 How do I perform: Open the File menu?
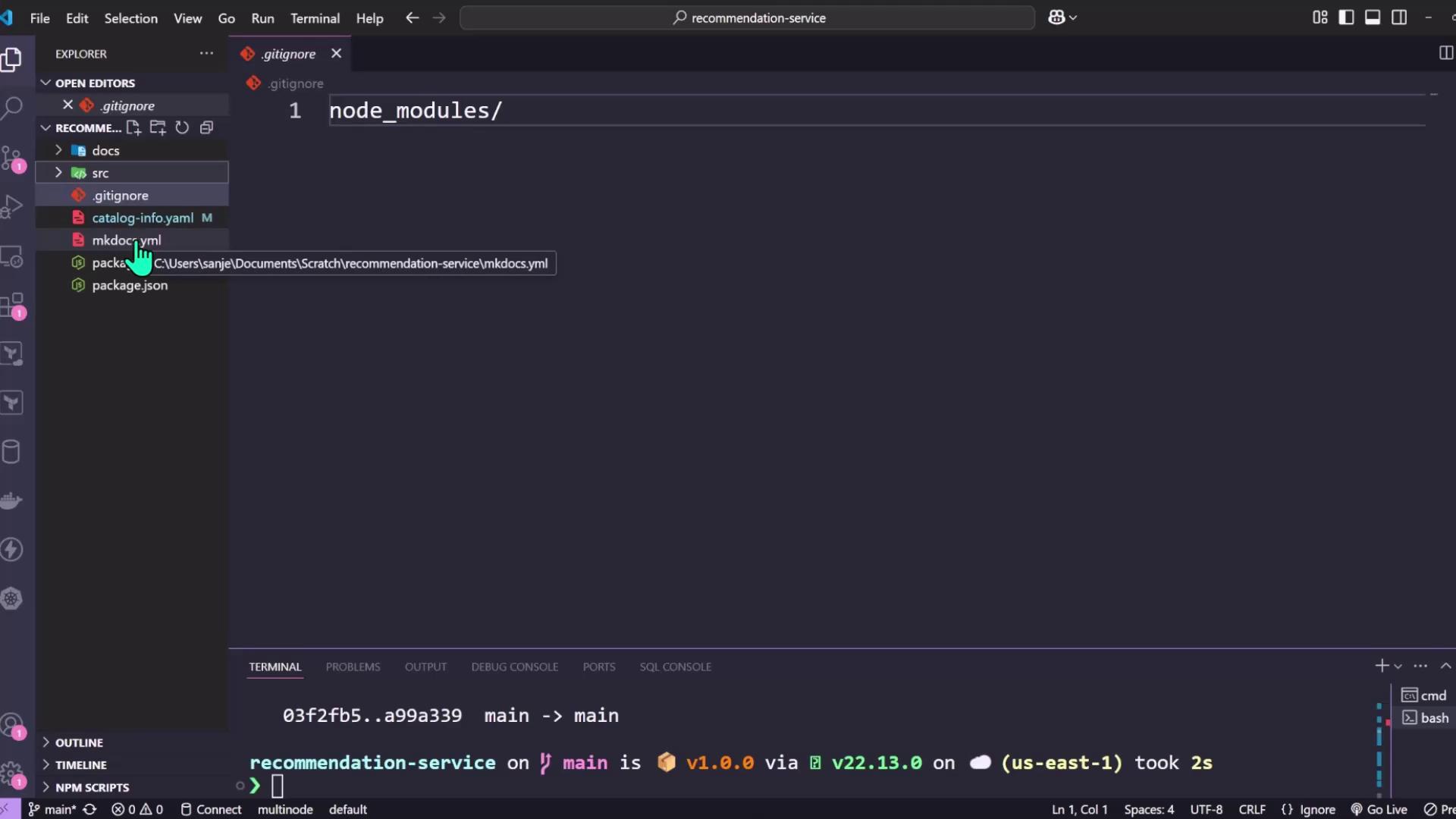39,17
